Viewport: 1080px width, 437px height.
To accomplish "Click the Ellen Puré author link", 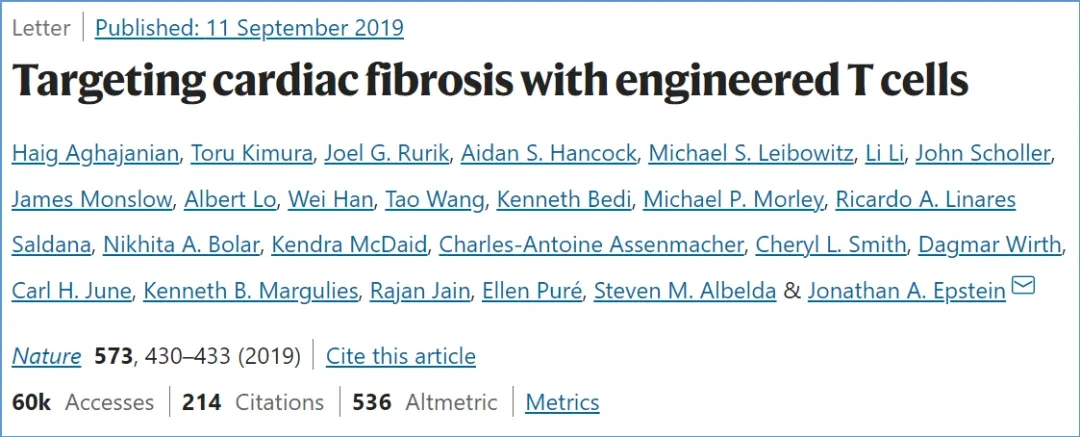I will 532,291.
